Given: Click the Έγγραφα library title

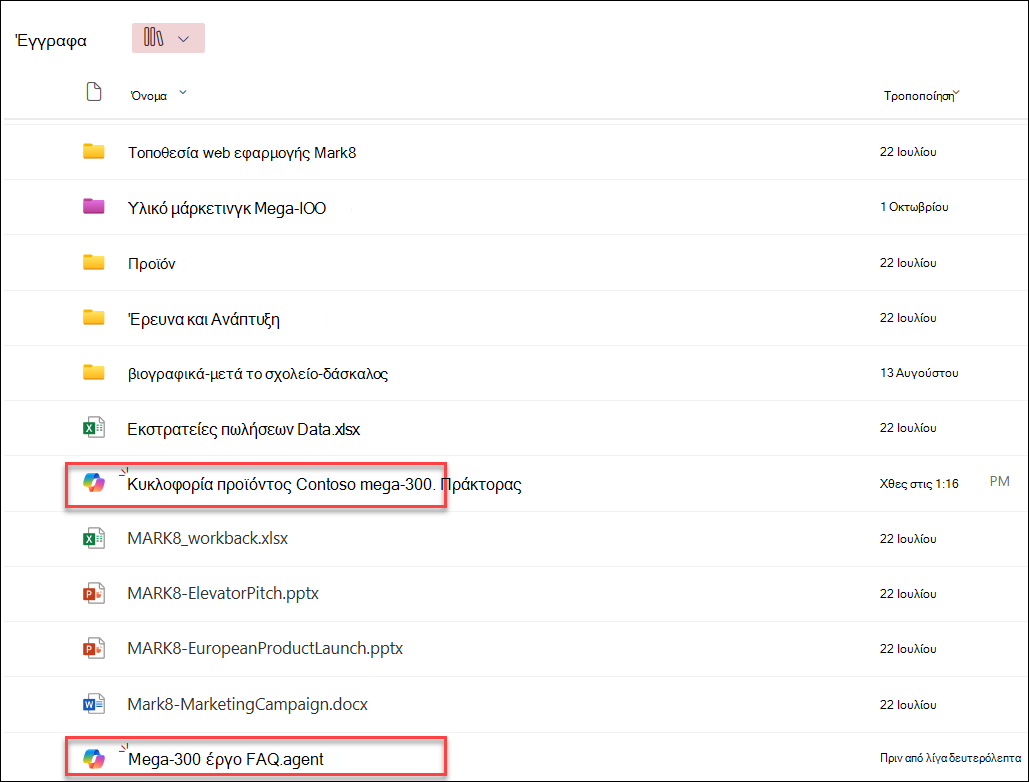Looking at the screenshot, I should 51,41.
